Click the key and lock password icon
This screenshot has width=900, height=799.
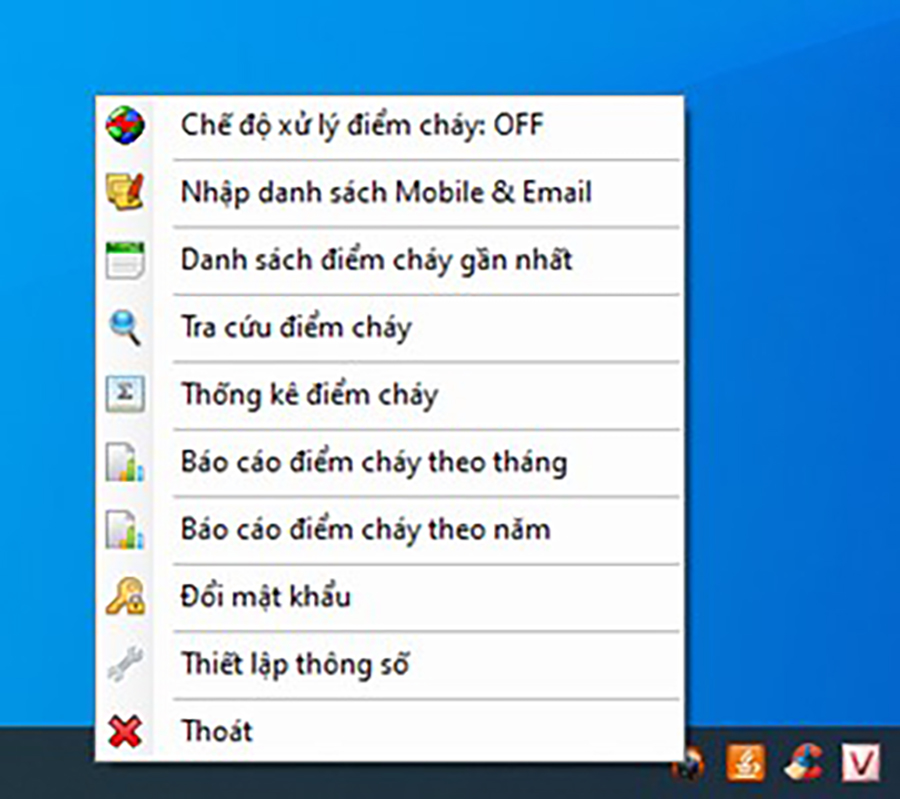[125, 596]
